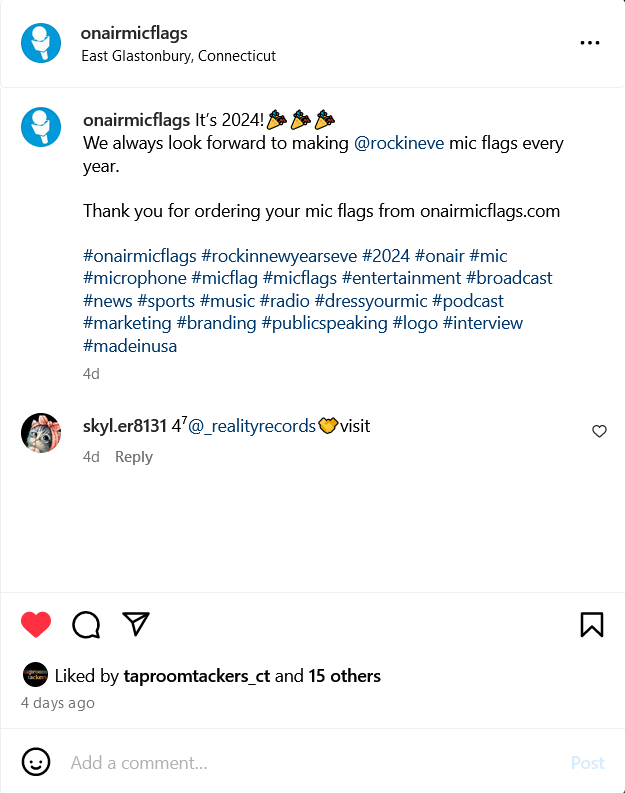Click the Add a comment field
Viewport: 625px width, 793px height.
[x=300, y=763]
